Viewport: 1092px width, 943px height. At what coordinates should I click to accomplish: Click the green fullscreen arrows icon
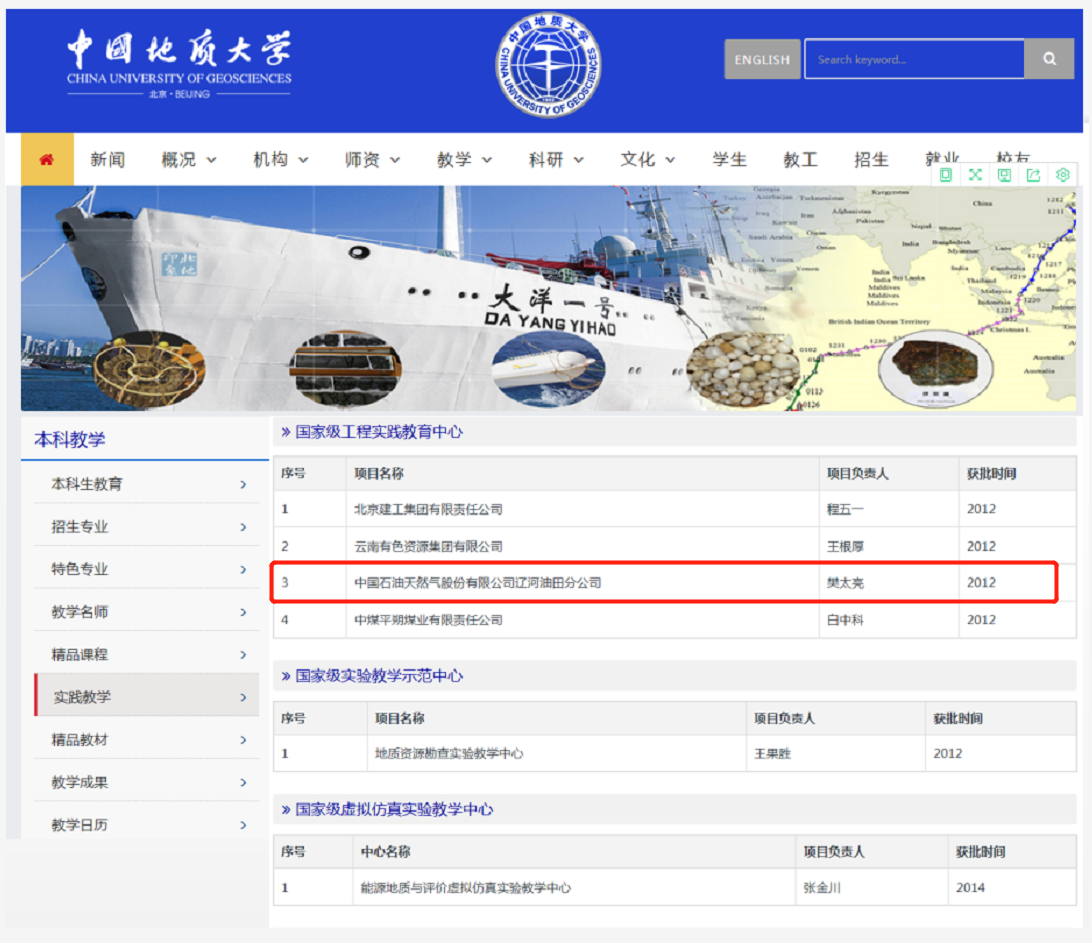click(975, 175)
